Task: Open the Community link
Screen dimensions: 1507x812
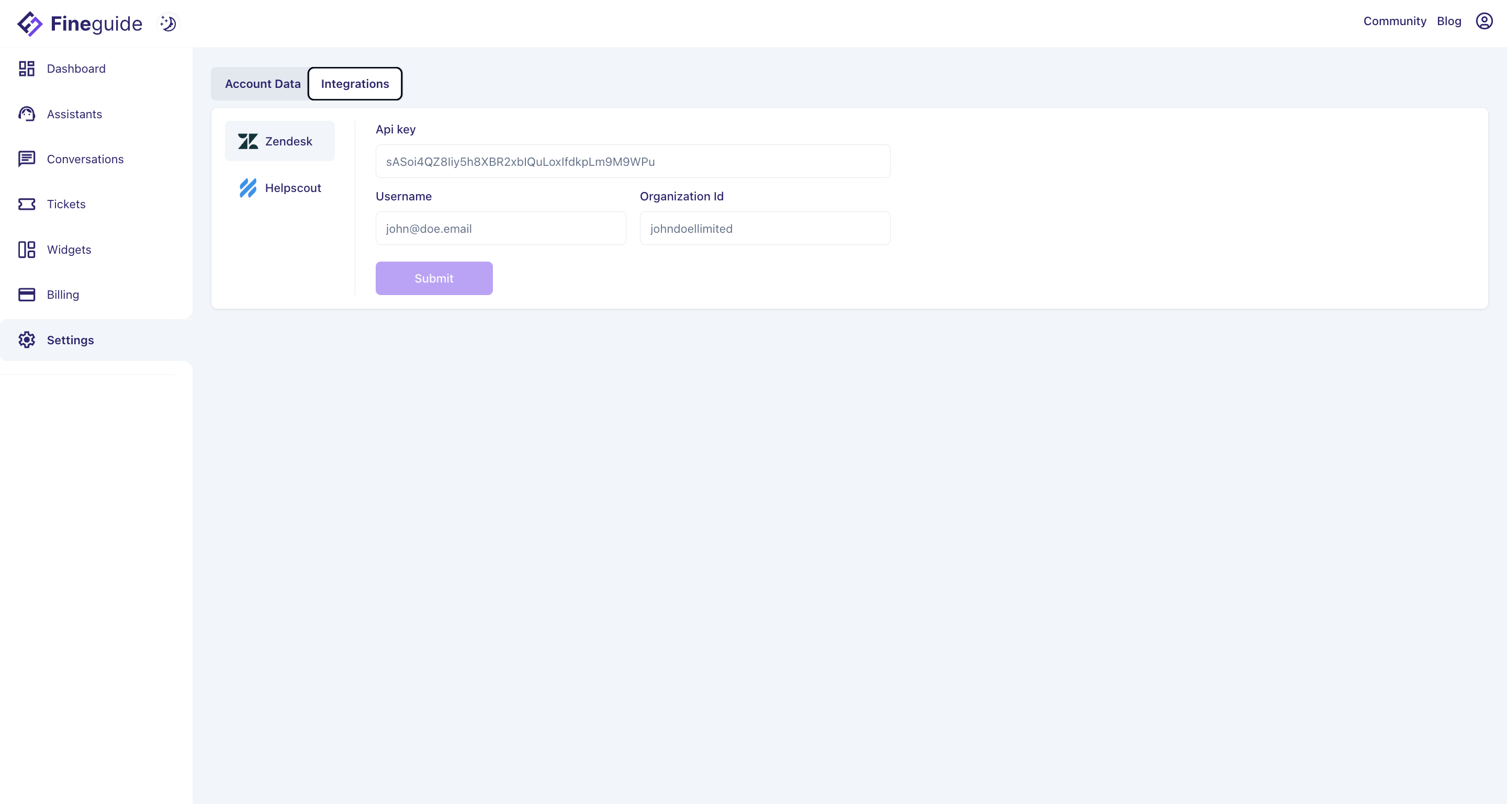Action: (x=1394, y=21)
